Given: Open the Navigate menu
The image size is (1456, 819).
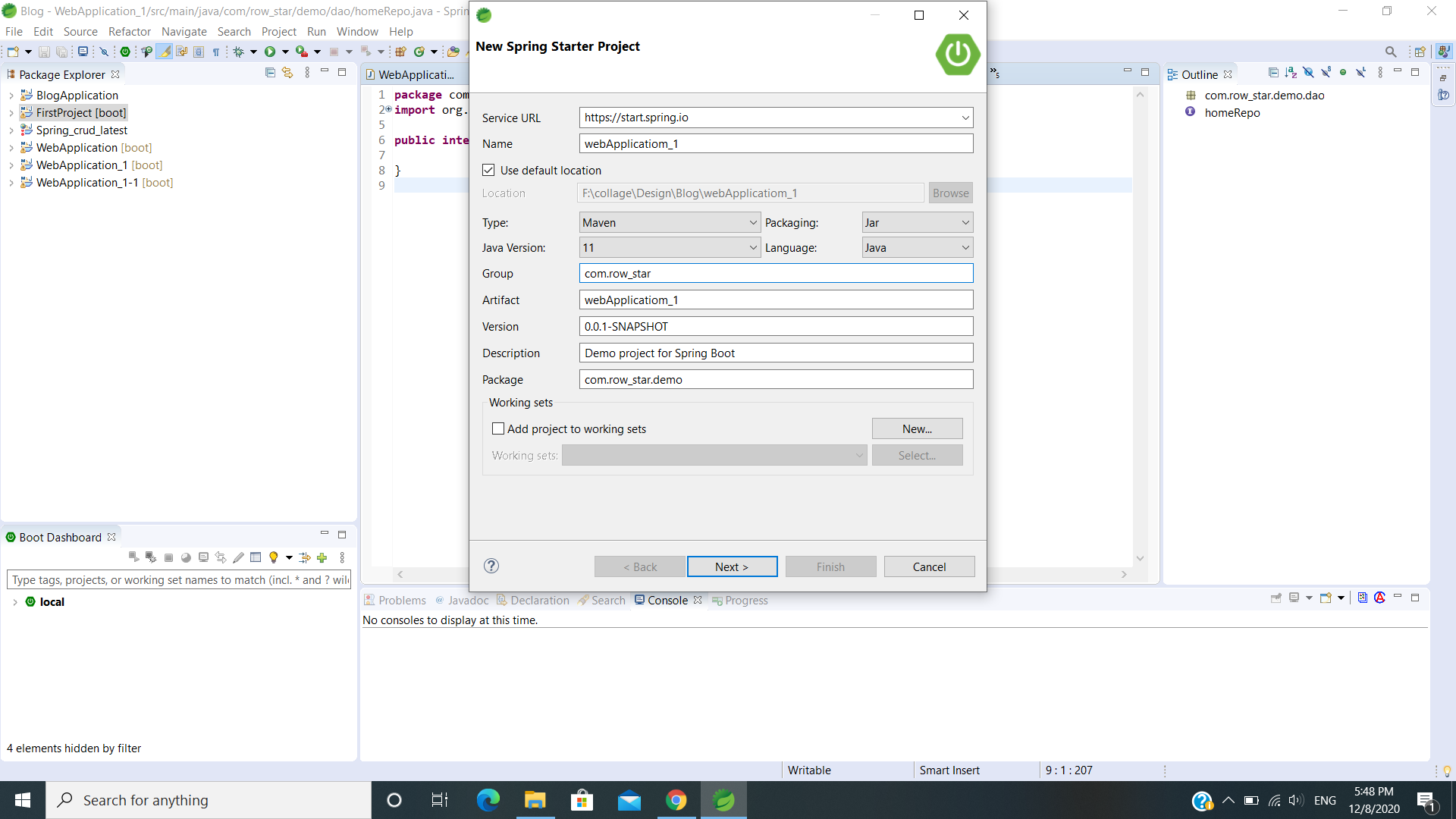Looking at the screenshot, I should pyautogui.click(x=184, y=32).
